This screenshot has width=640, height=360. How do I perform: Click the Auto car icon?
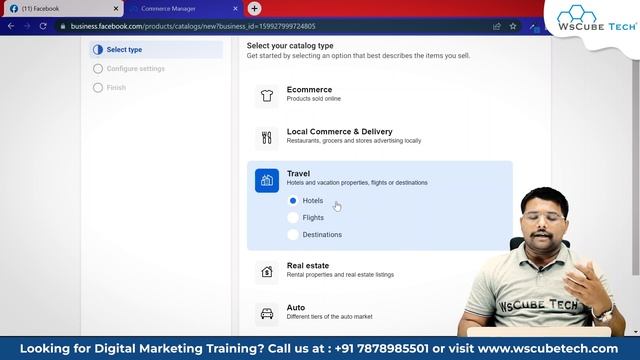[267, 313]
